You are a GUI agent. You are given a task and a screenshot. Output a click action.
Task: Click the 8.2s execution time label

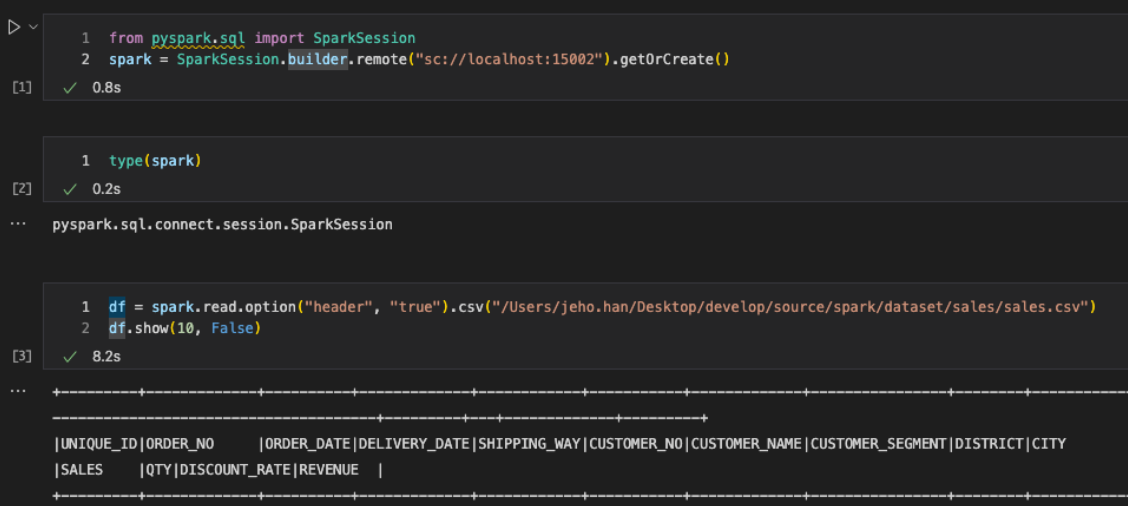point(106,356)
